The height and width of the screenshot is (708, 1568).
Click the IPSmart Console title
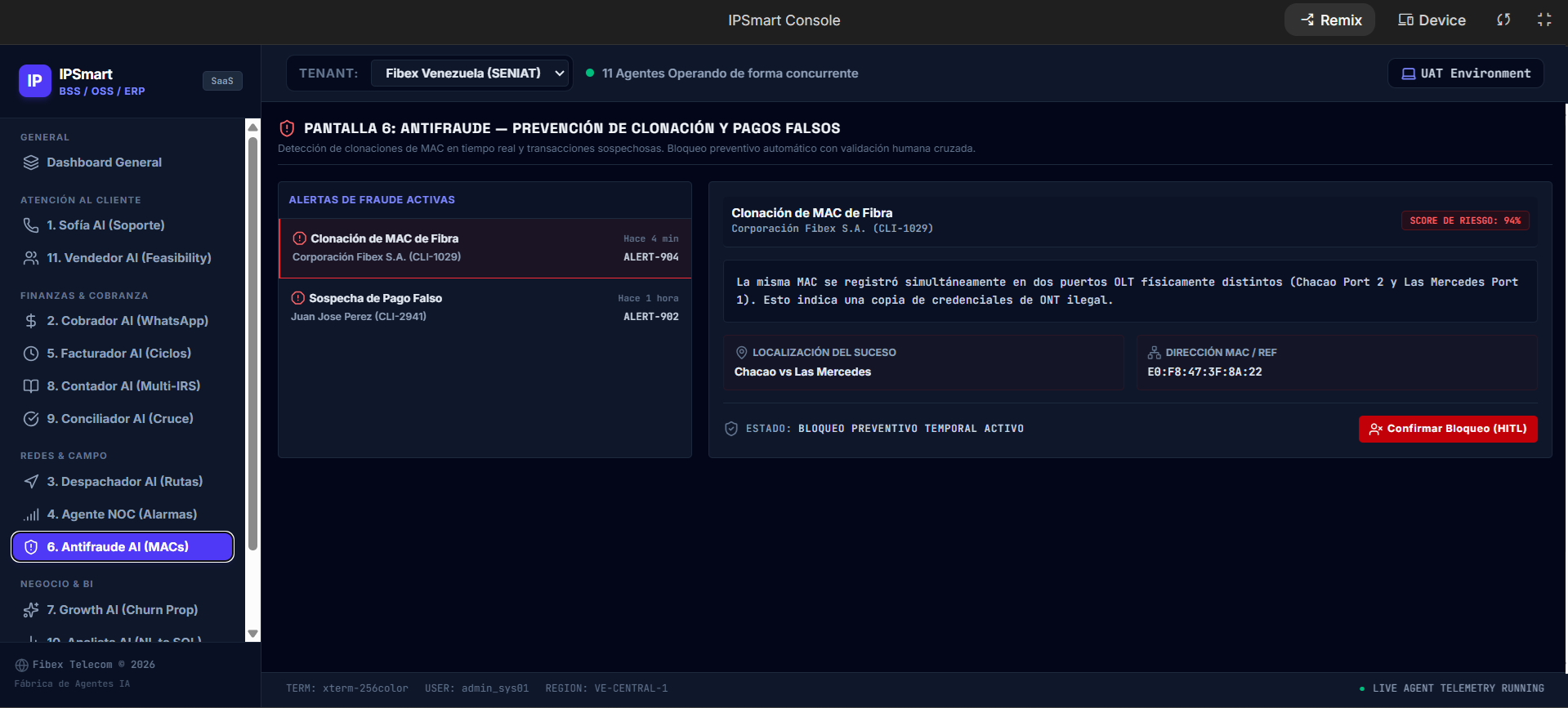click(x=784, y=20)
